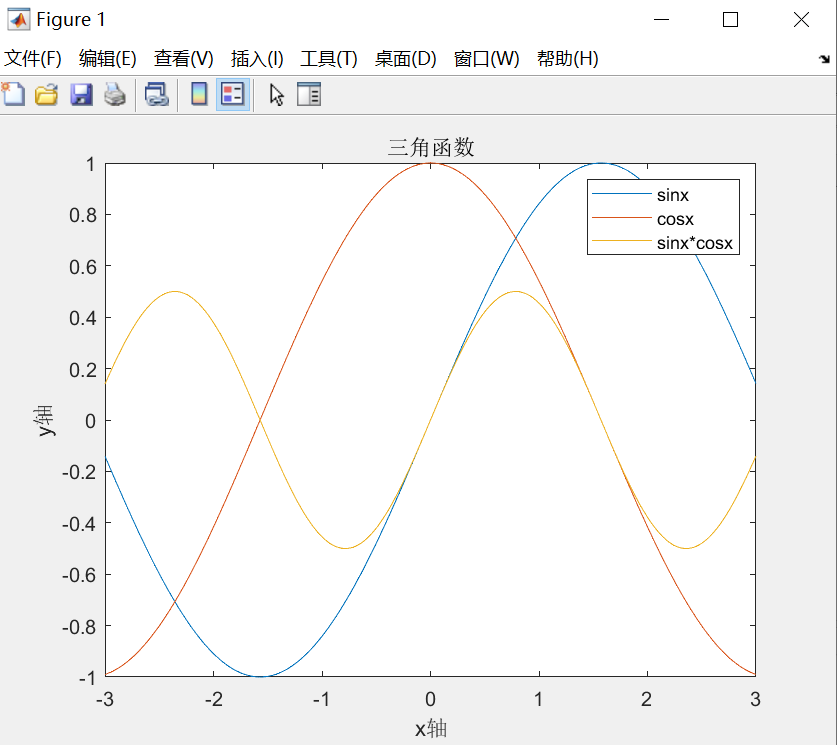Open a file using the folder icon
The width and height of the screenshot is (837, 745).
(45, 94)
